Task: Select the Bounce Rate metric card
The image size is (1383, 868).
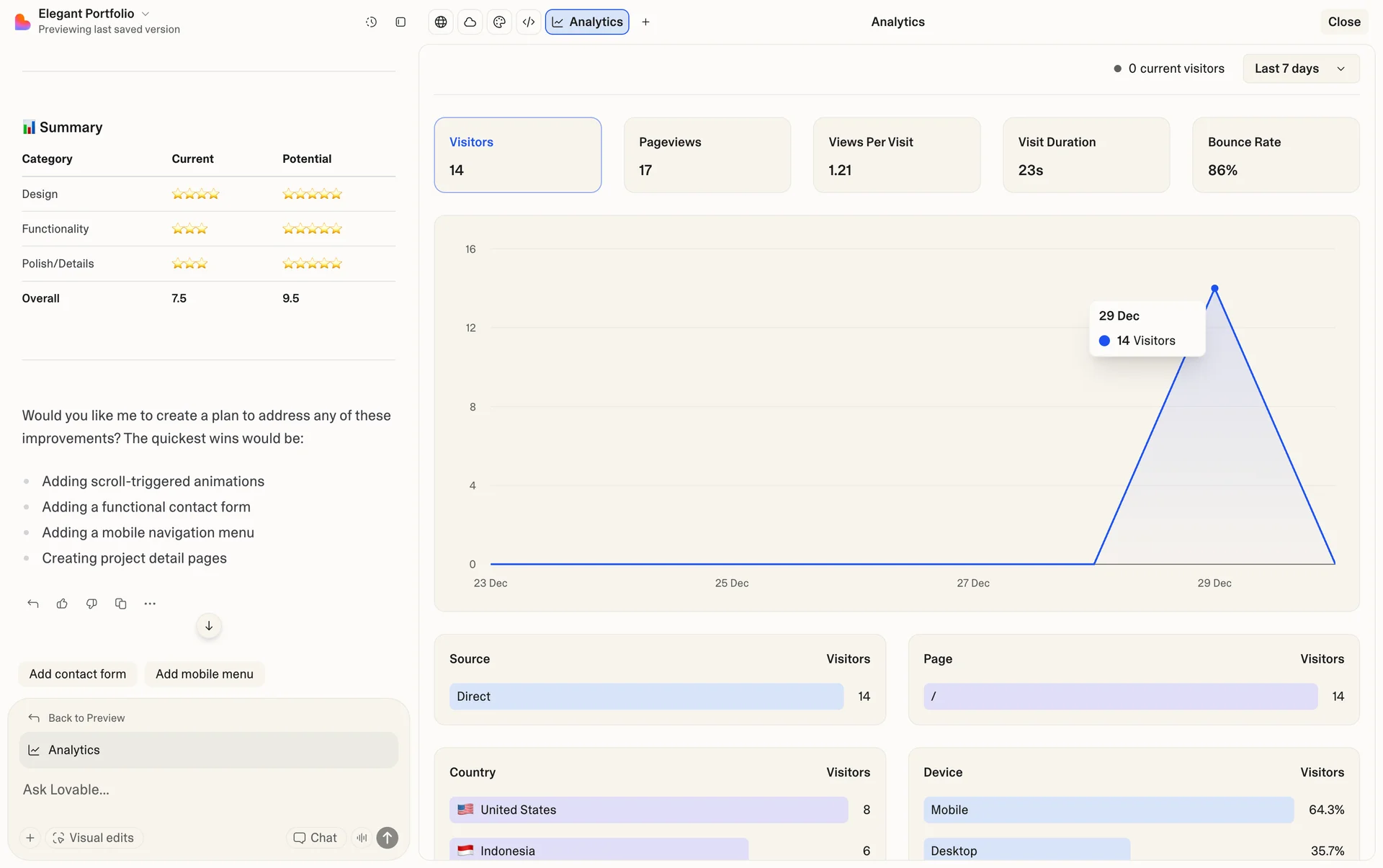Action: pos(1275,155)
